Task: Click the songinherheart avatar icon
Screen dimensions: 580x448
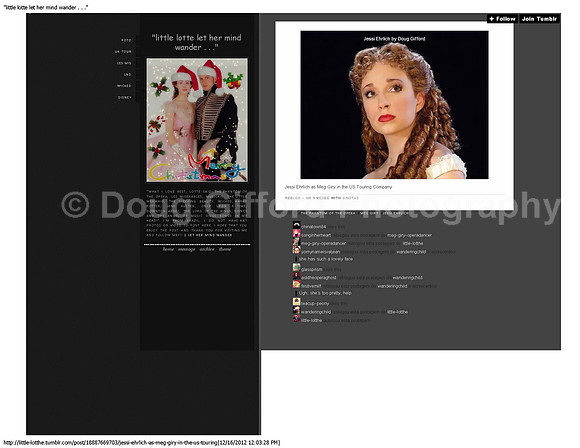Action: click(296, 234)
